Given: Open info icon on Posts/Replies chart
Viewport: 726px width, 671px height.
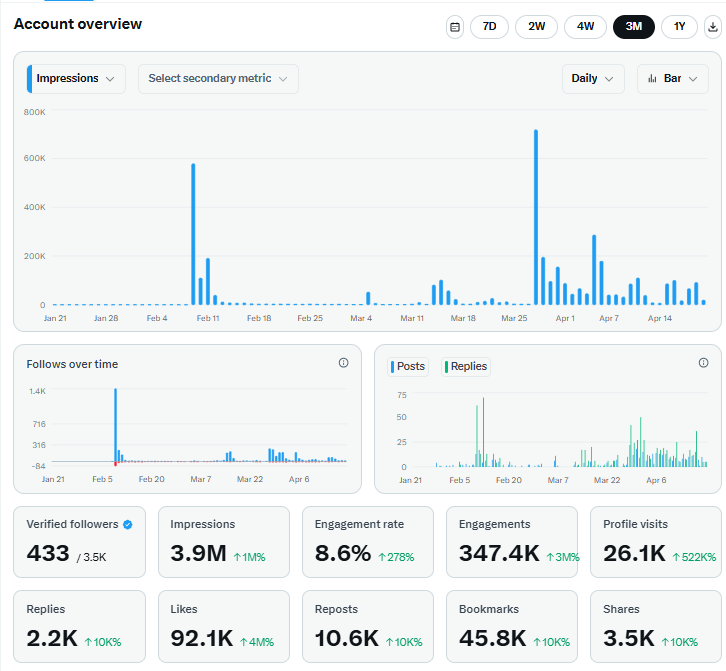Looking at the screenshot, I should (x=703, y=363).
